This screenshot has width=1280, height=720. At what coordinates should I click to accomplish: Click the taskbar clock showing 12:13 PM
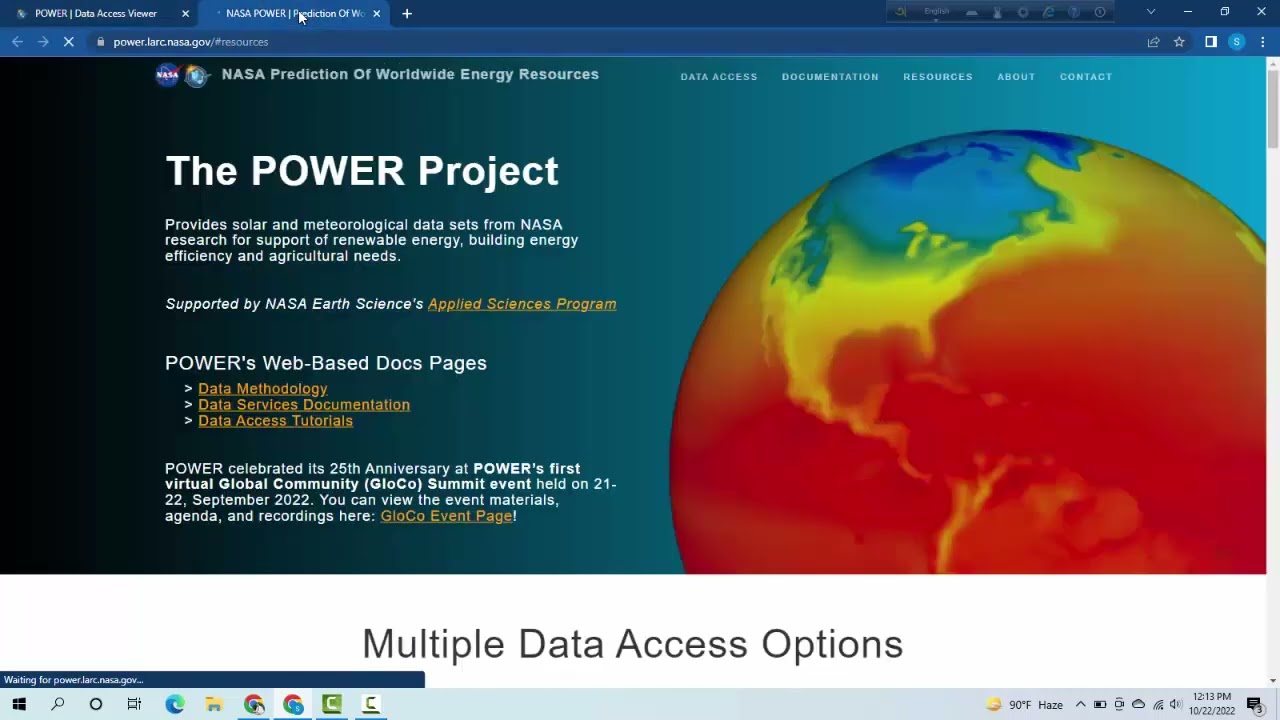click(x=1212, y=704)
